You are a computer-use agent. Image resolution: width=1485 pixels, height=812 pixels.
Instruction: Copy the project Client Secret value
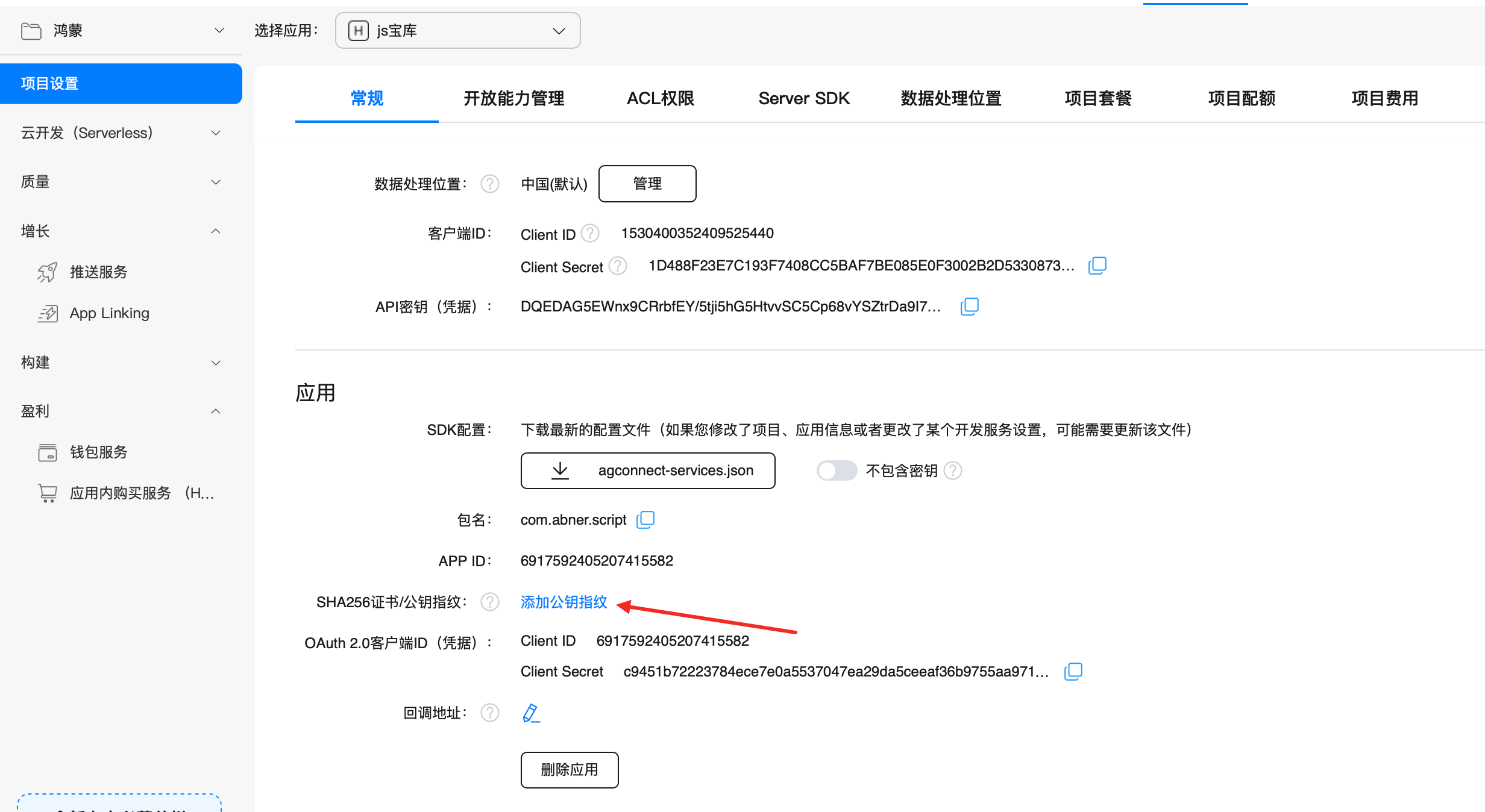pyautogui.click(x=1097, y=266)
